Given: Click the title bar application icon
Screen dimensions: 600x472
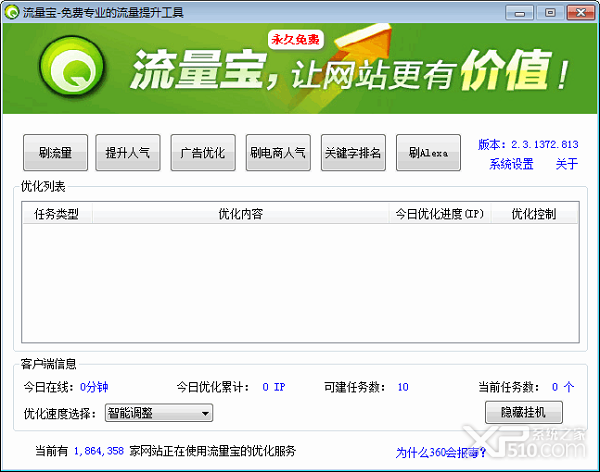Looking at the screenshot, I should coord(12,12).
